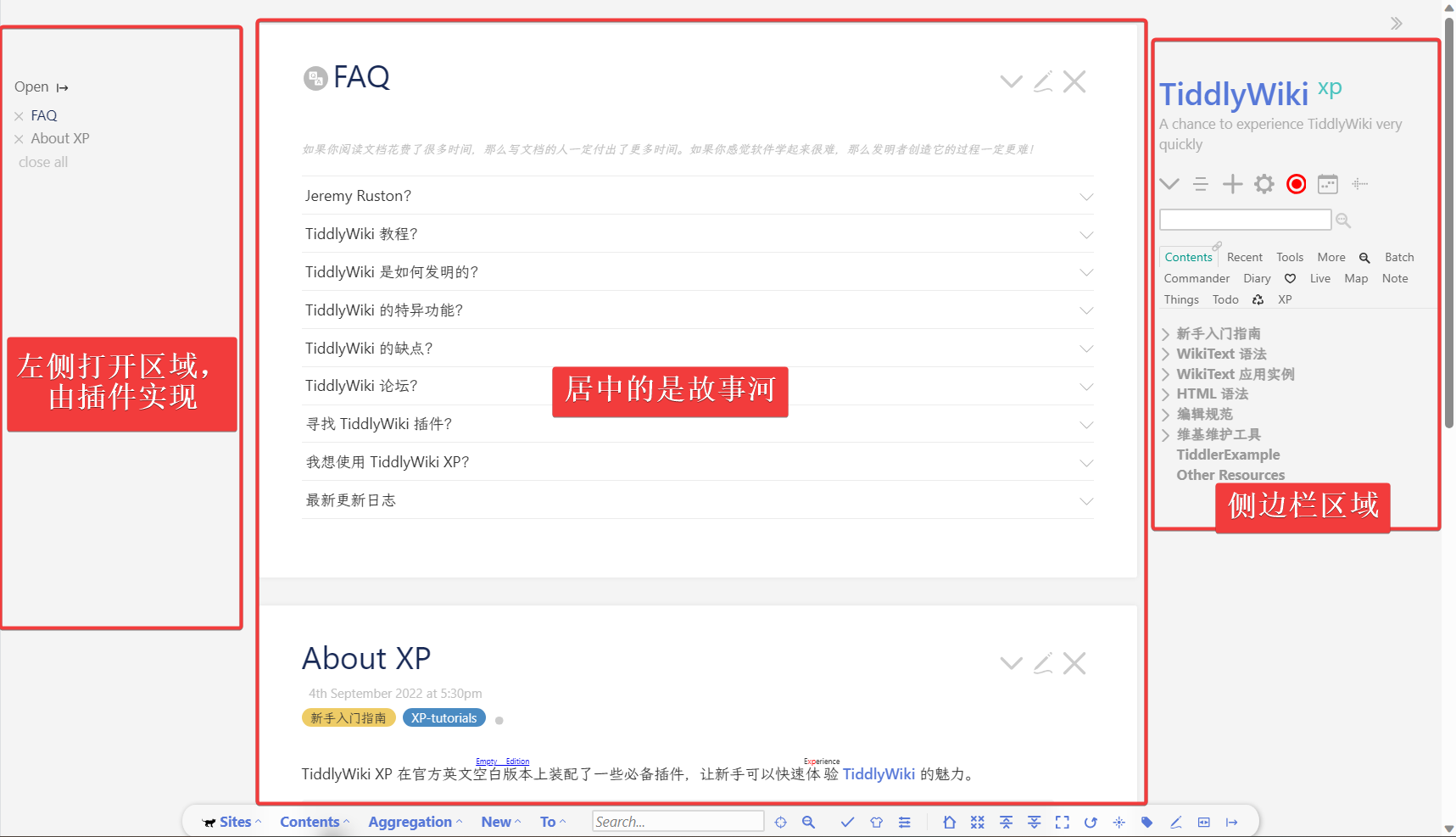
Task: Create new tiddler with sidebar plus icon
Action: click(x=1233, y=184)
